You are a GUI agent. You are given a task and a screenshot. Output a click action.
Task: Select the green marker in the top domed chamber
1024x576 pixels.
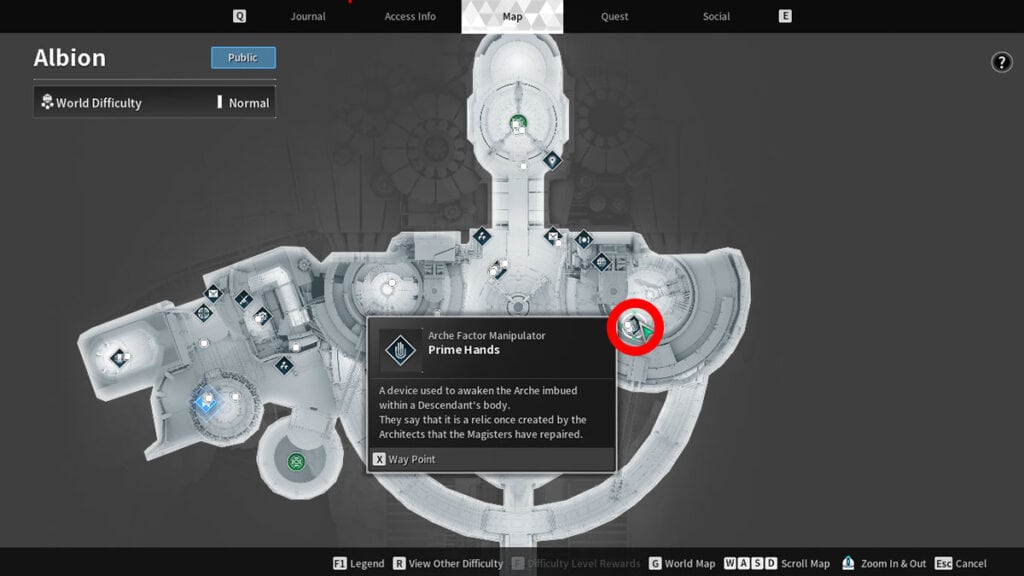(518, 122)
